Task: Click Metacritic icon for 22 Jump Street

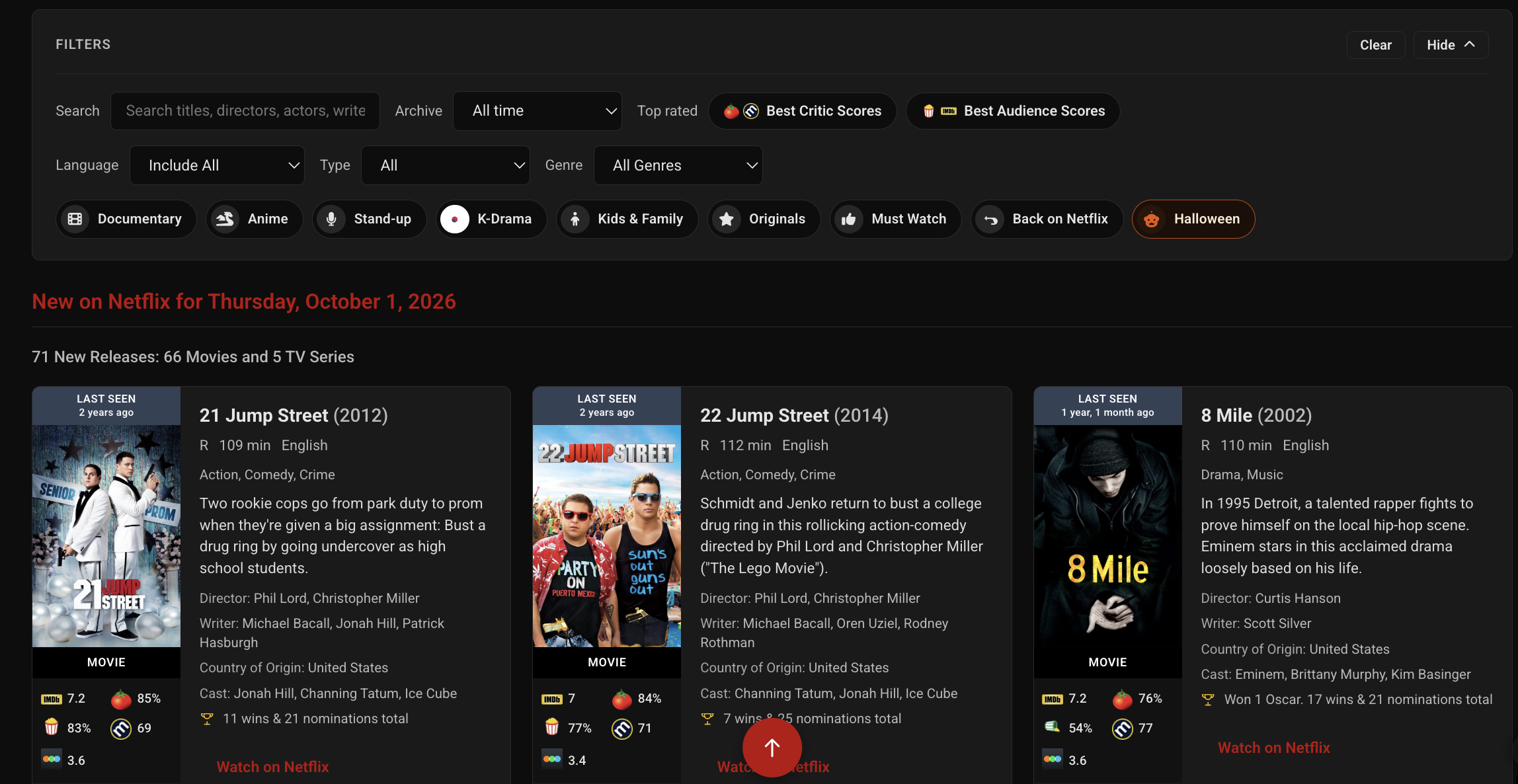Action: tap(621, 728)
